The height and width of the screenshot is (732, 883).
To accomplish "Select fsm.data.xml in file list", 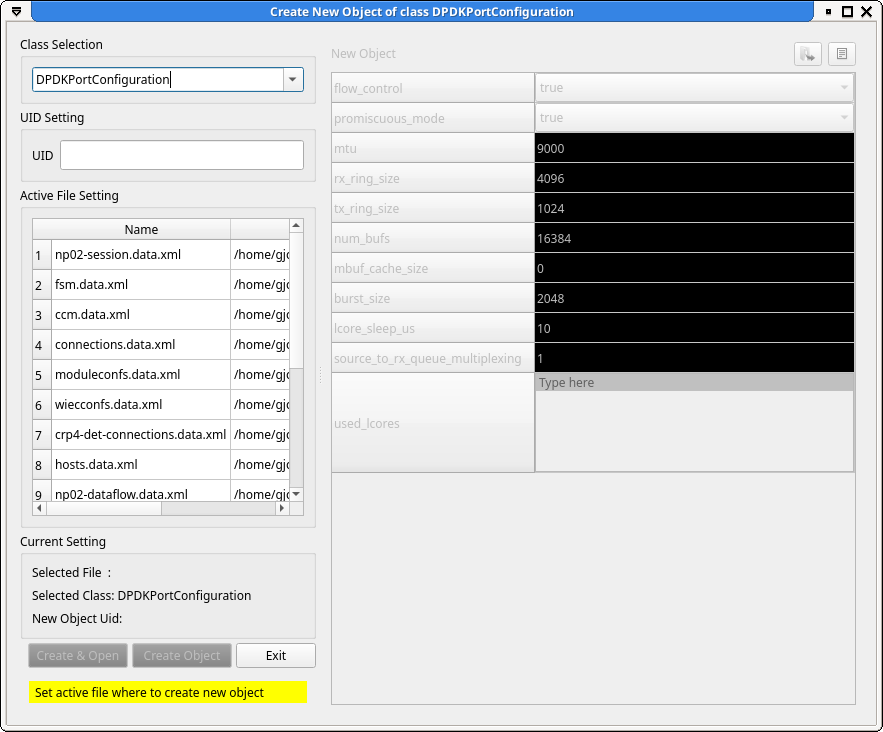I will (141, 284).
